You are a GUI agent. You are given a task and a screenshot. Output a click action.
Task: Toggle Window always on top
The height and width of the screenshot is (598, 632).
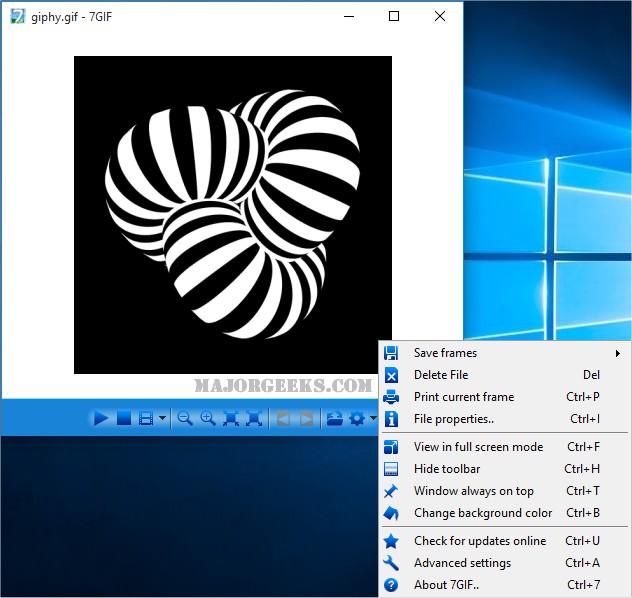473,491
